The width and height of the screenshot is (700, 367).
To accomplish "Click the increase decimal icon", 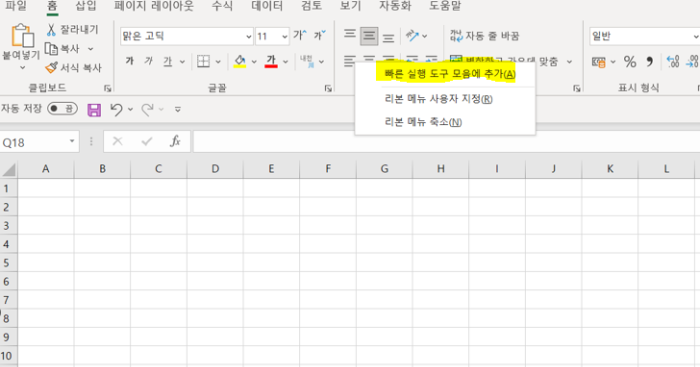I will click(x=673, y=62).
